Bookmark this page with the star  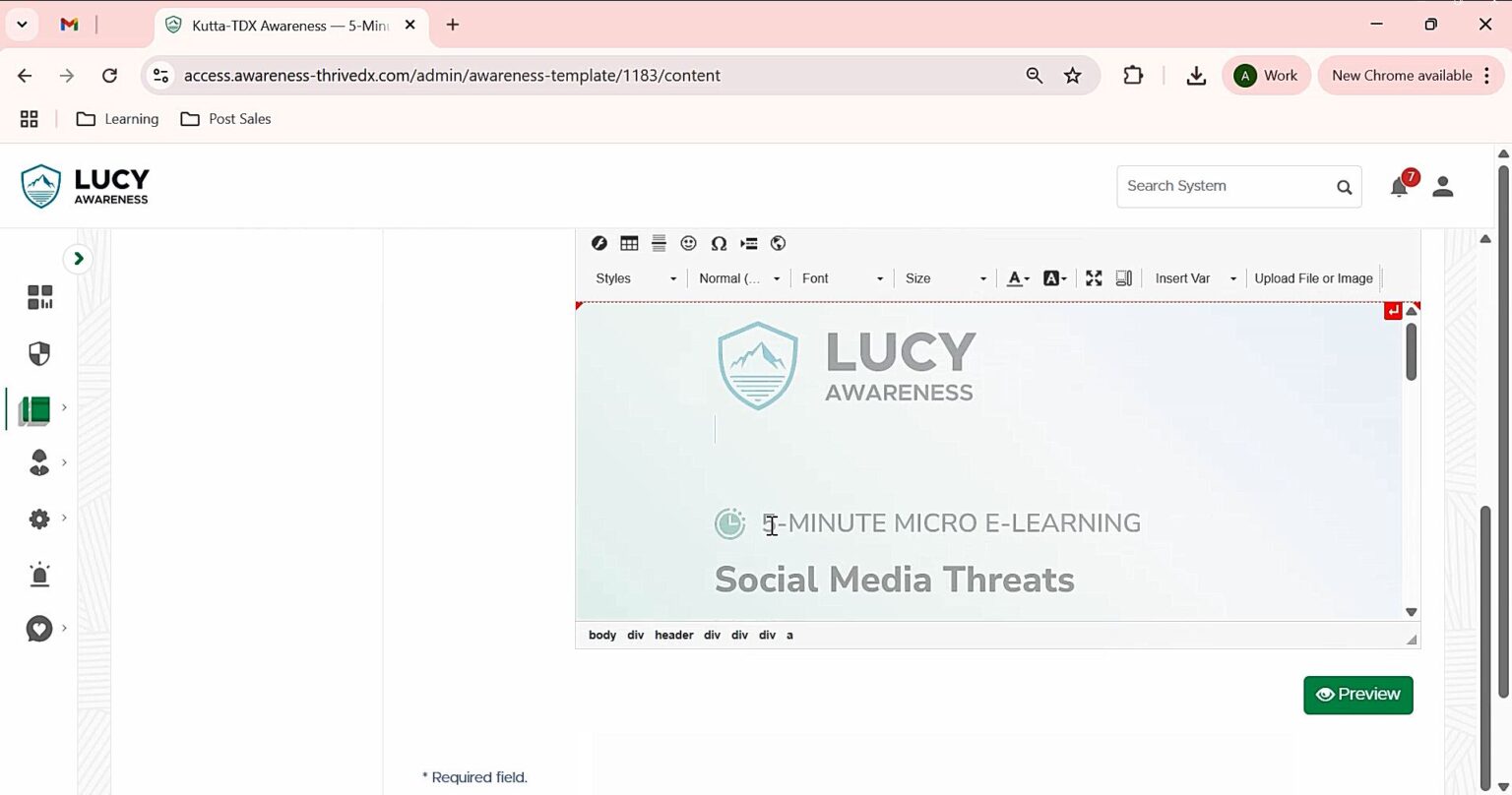[1073, 76]
